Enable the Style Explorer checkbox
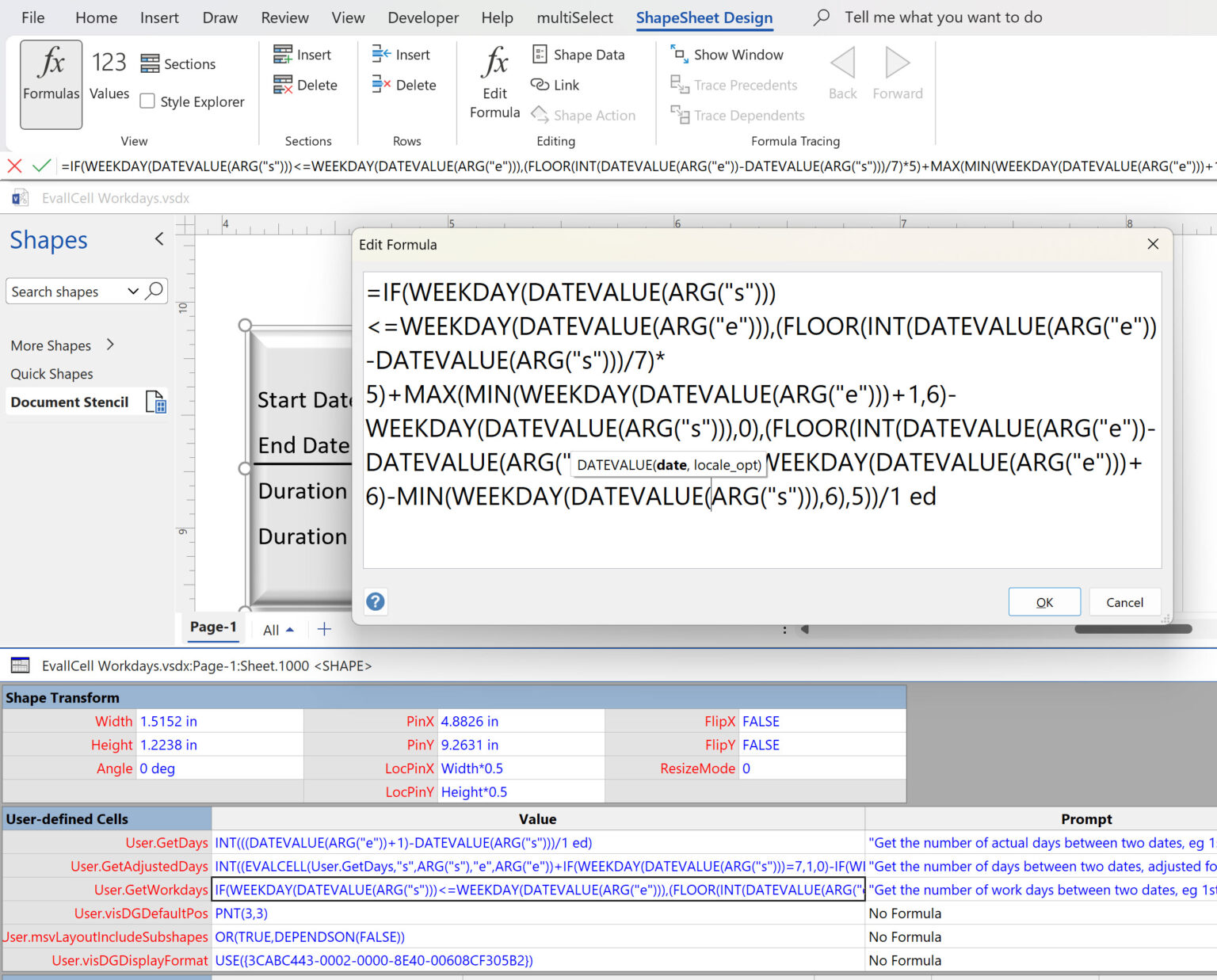The image size is (1217, 980). pyautogui.click(x=147, y=101)
